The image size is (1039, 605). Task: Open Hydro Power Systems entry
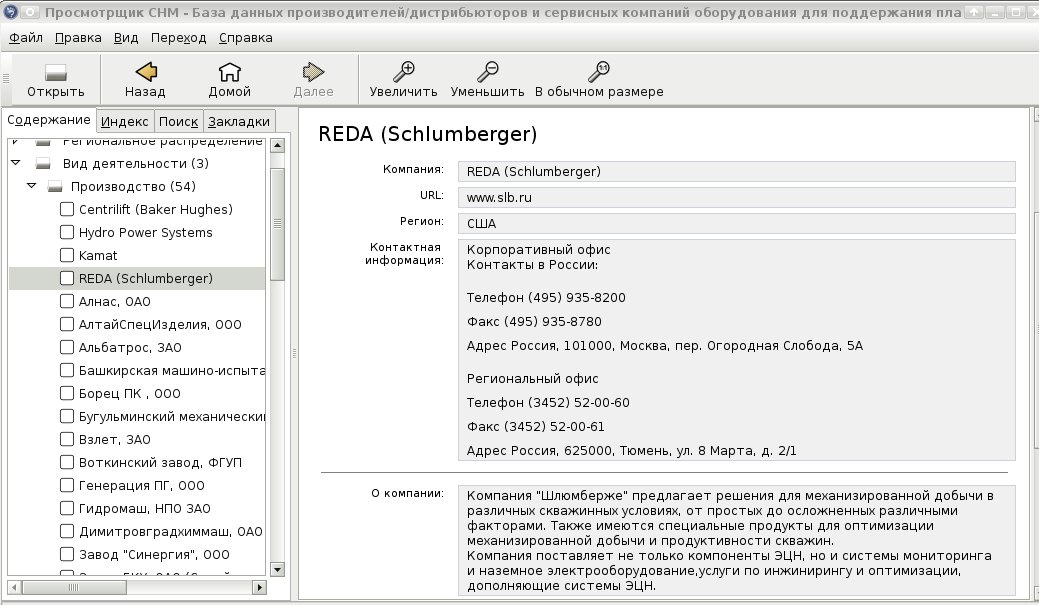tap(146, 233)
